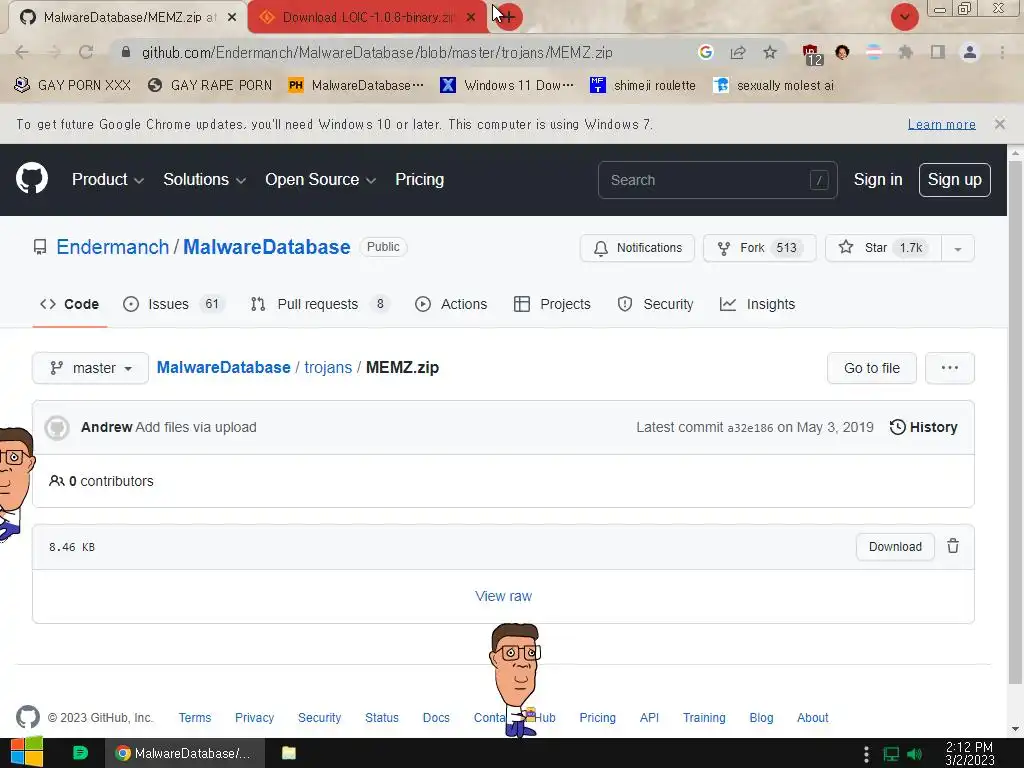The width and height of the screenshot is (1024, 768).
Task: Fork the repository with the Fork button
Action: point(759,248)
